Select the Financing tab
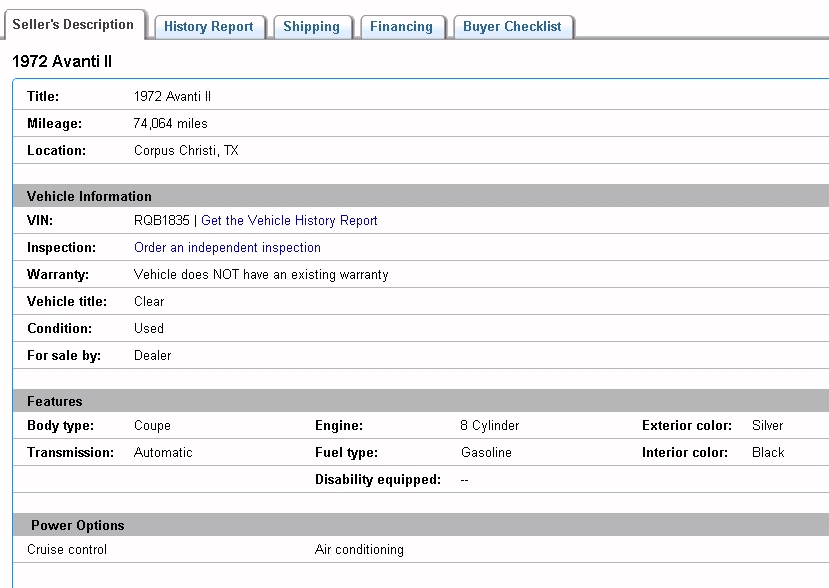829x588 pixels. [x=401, y=27]
